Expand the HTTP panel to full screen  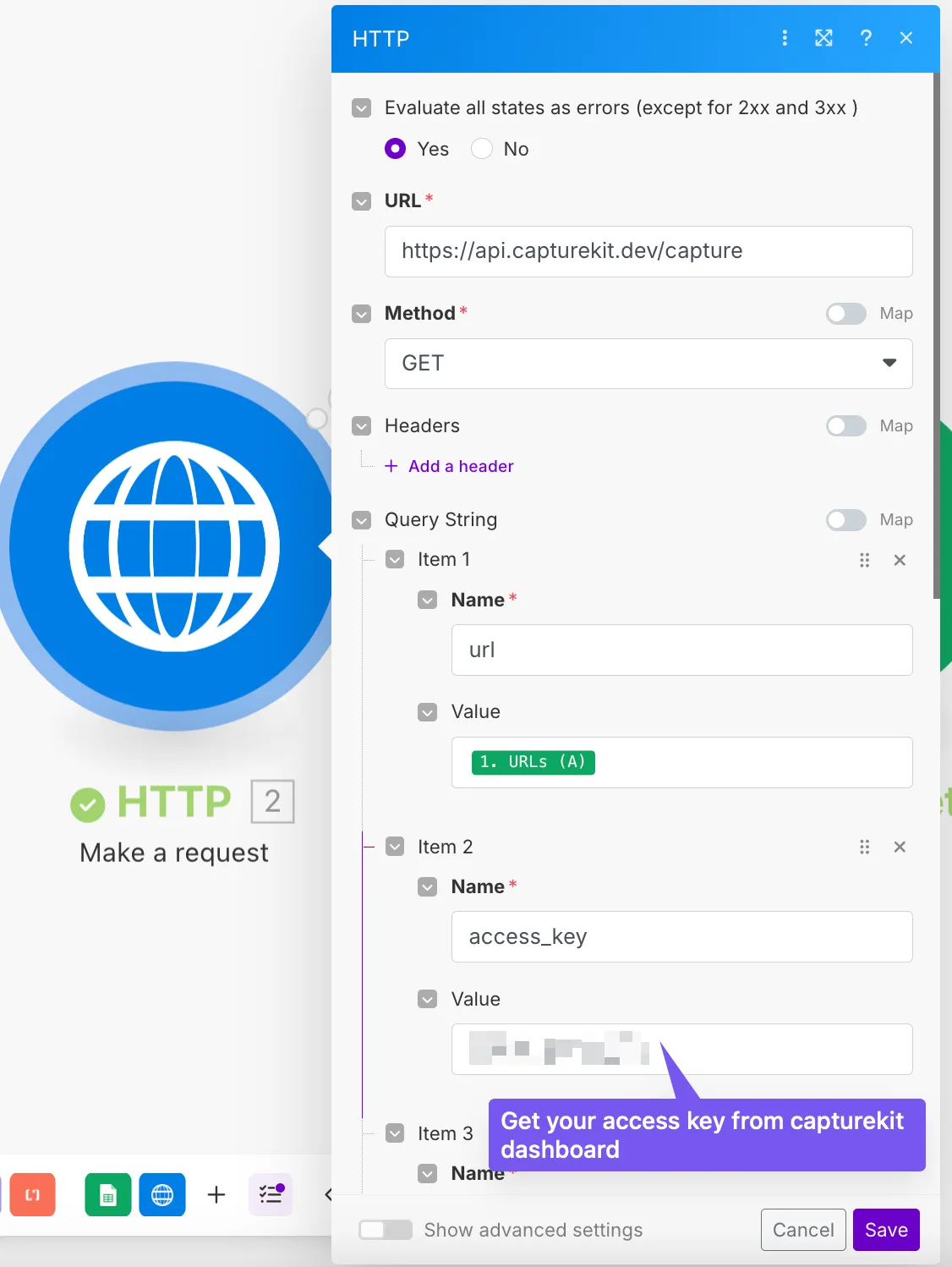coord(823,38)
